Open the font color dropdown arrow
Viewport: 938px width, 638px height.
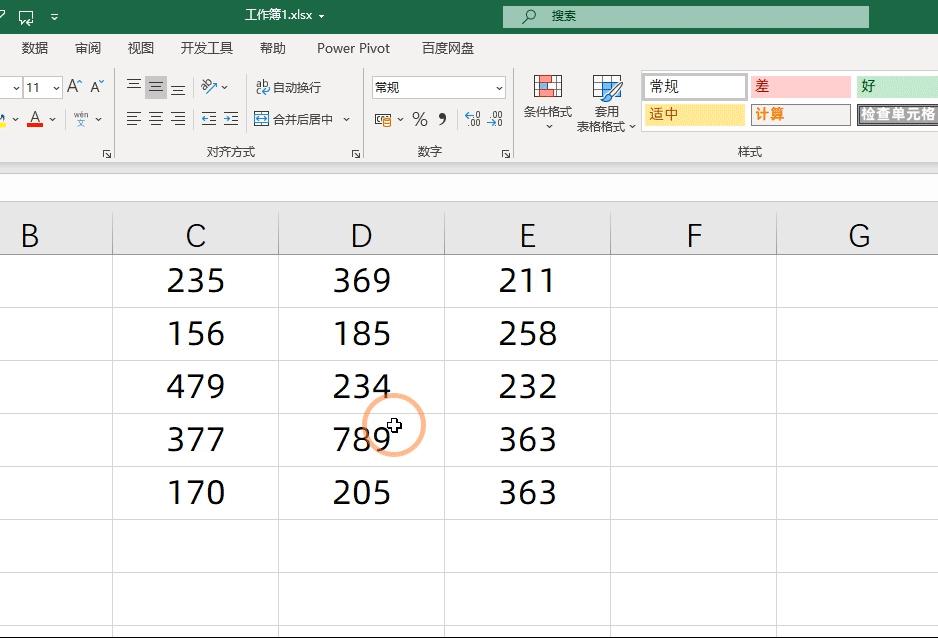pos(51,119)
